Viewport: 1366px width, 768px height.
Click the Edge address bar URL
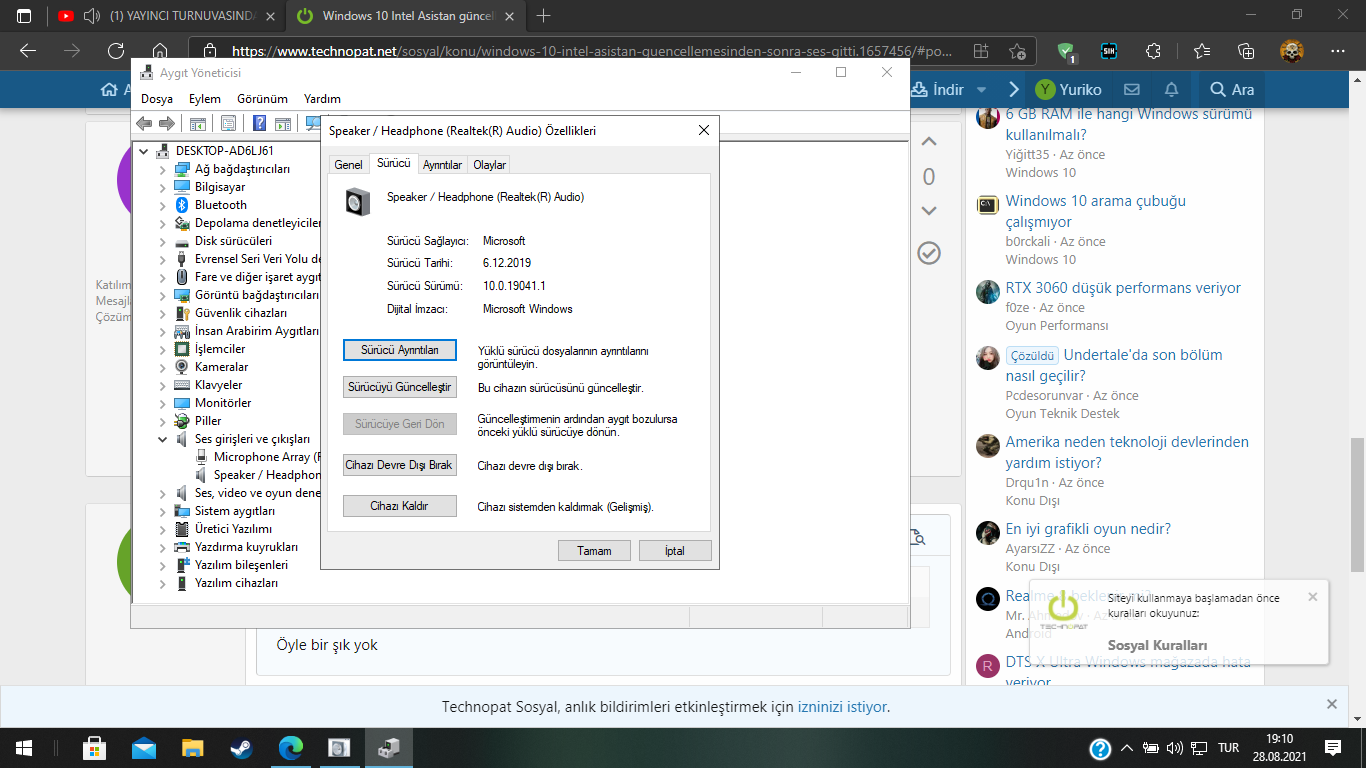pos(590,51)
